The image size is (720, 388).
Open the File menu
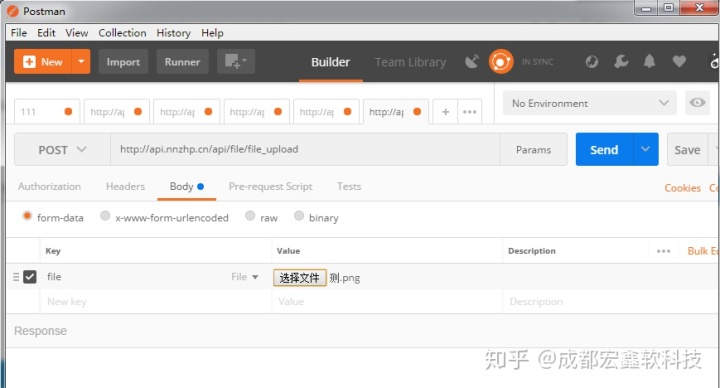pos(19,33)
